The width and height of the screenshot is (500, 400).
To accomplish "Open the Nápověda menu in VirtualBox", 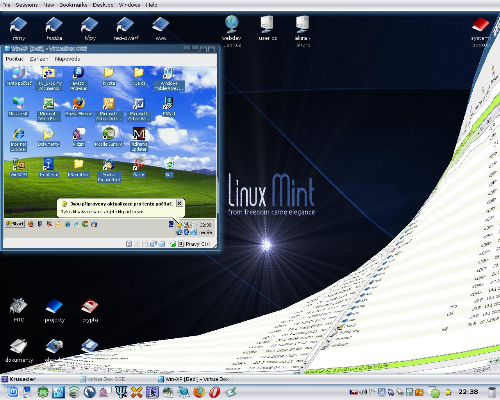I will tap(67, 59).
